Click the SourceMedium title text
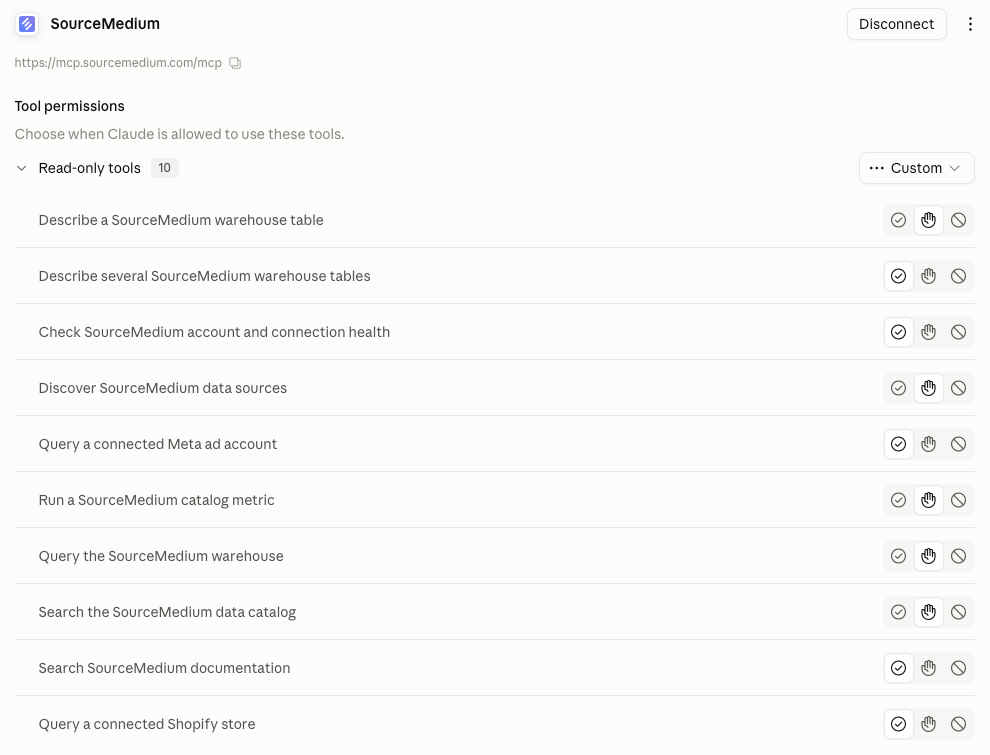 [x=105, y=24]
